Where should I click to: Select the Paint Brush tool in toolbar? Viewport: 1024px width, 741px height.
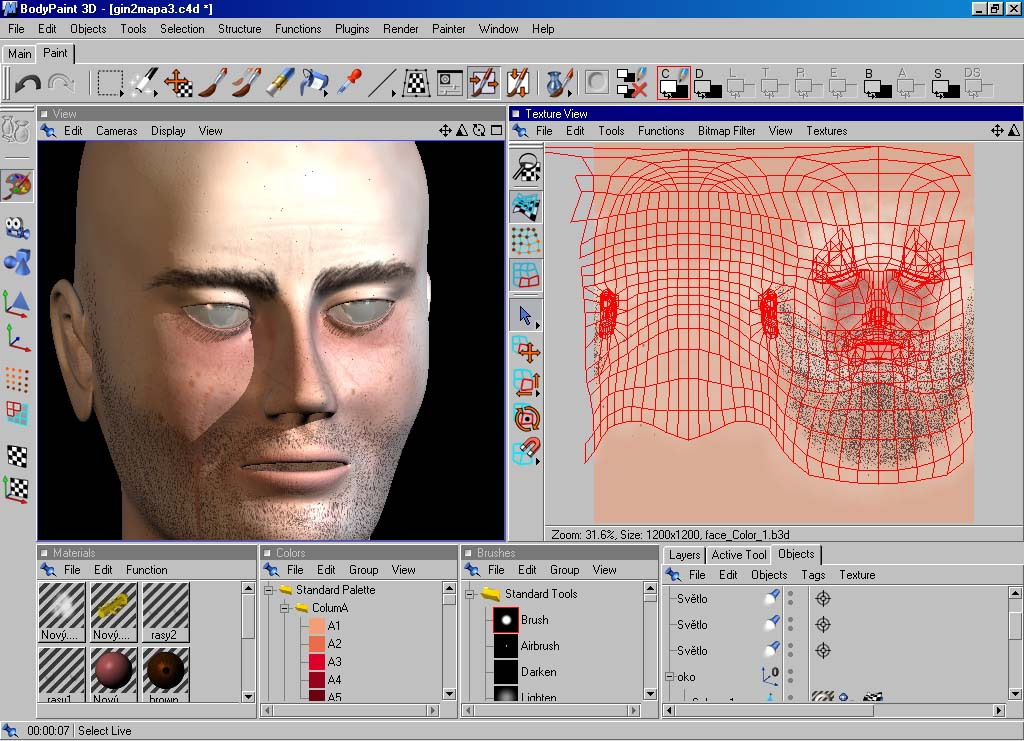[x=213, y=83]
